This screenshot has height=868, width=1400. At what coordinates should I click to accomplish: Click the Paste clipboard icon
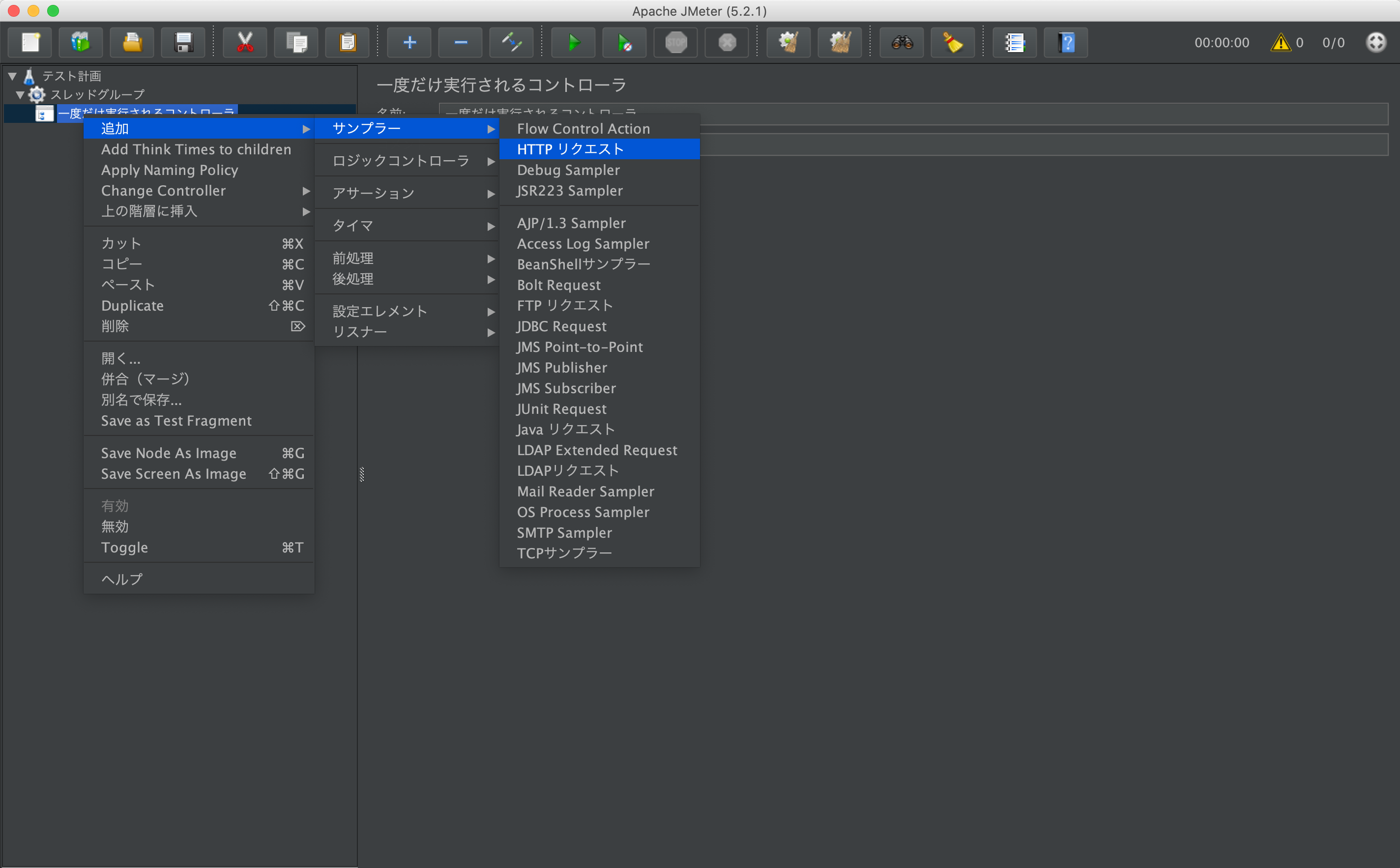click(x=347, y=42)
